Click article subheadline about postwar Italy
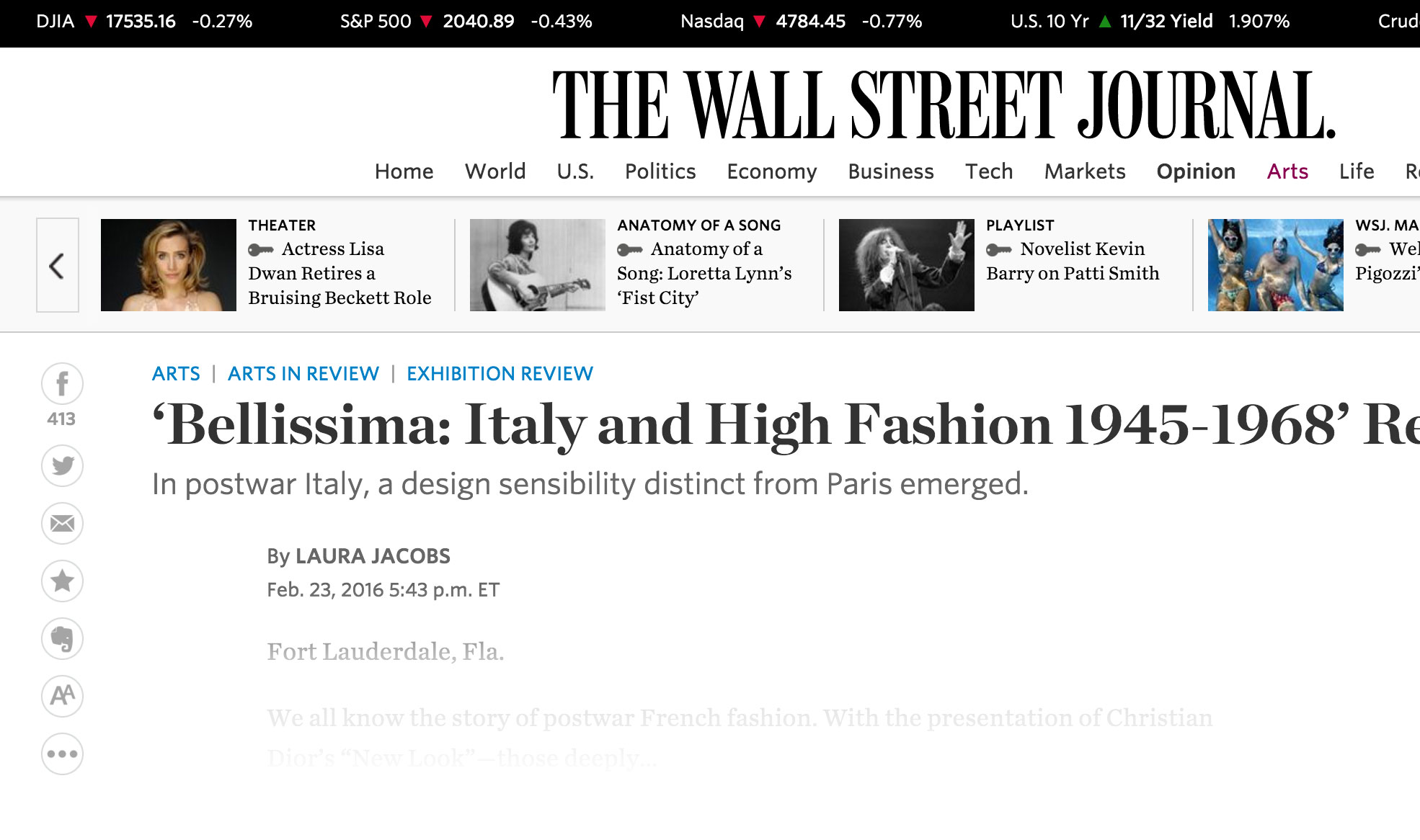 pos(590,484)
